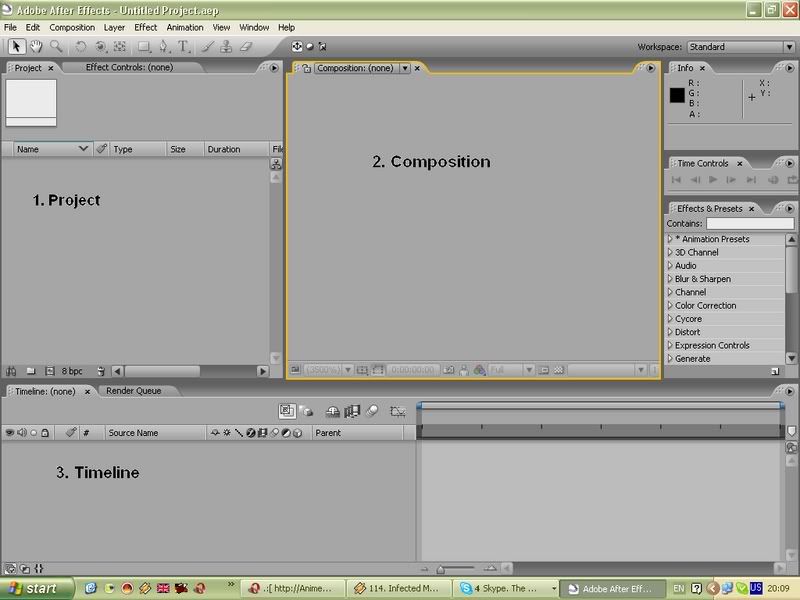The image size is (800, 600).
Task: Delete selected project item trash icon
Action: [101, 371]
